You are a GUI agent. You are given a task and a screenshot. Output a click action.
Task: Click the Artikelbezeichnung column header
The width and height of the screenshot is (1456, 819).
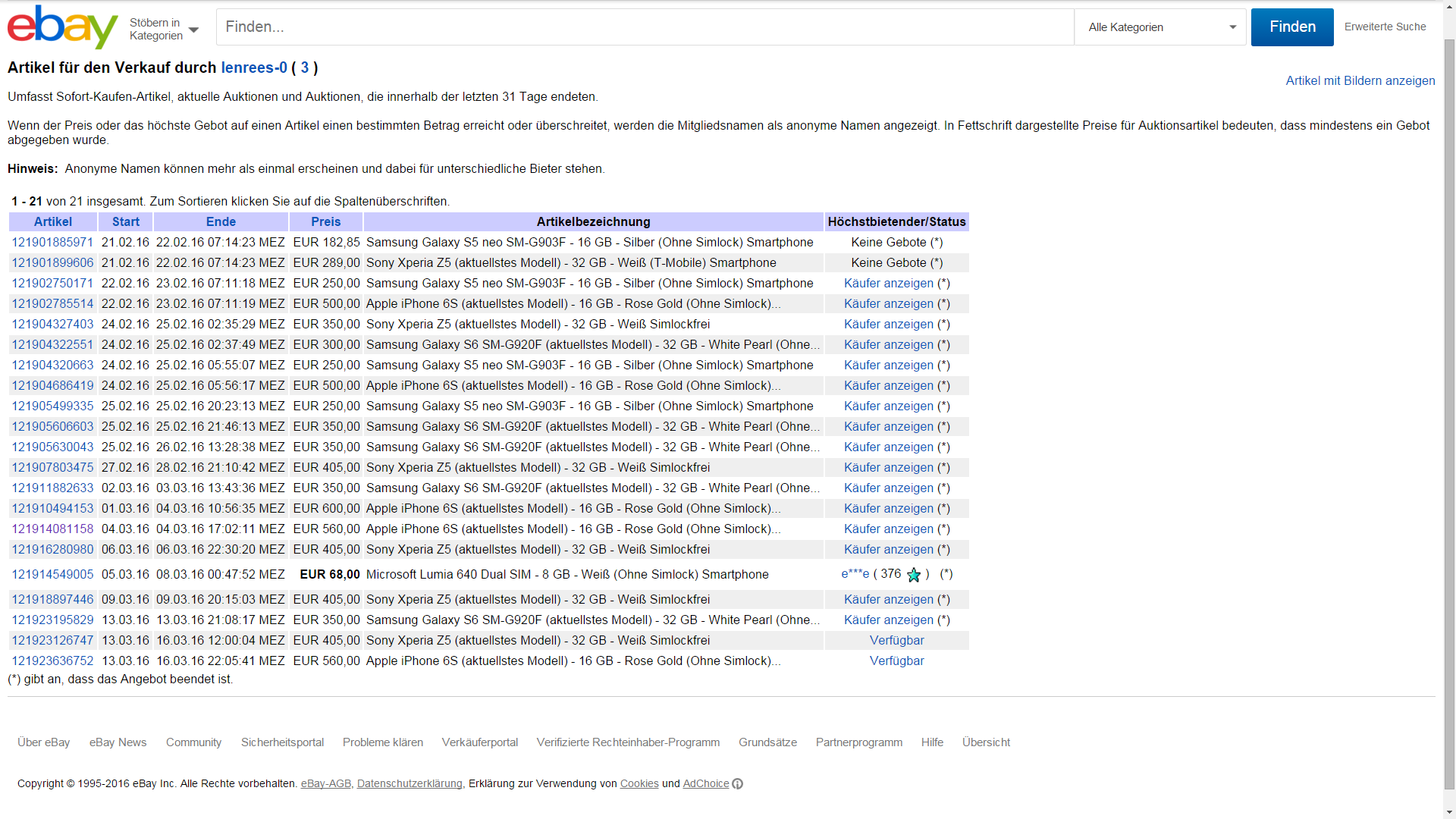click(x=594, y=221)
